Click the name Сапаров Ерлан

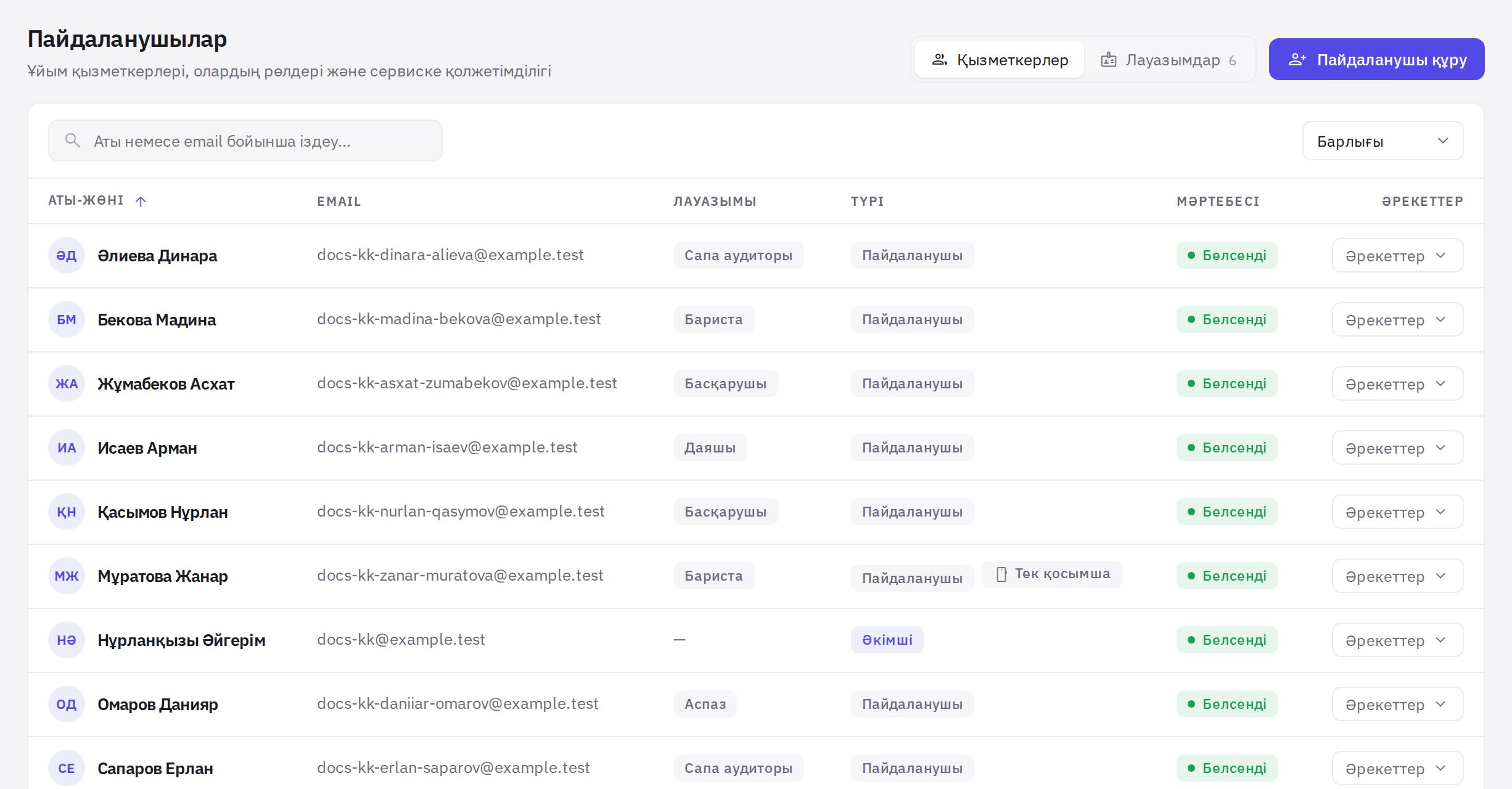[155, 768]
